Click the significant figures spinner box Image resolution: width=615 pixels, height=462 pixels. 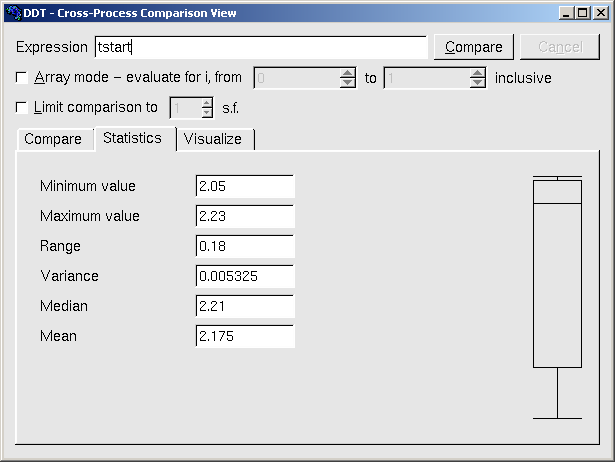tap(184, 108)
